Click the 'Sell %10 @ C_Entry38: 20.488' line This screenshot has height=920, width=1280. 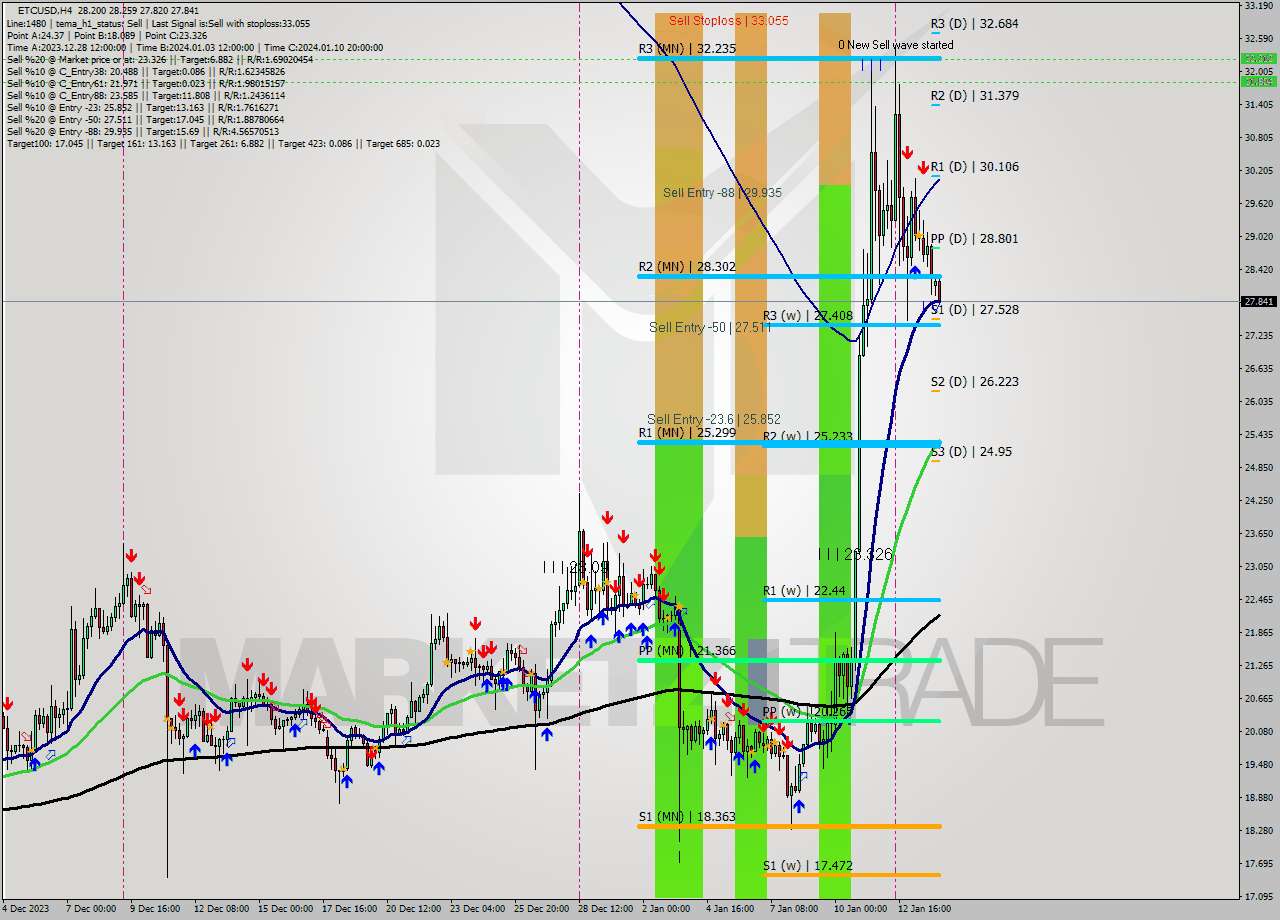145,72
